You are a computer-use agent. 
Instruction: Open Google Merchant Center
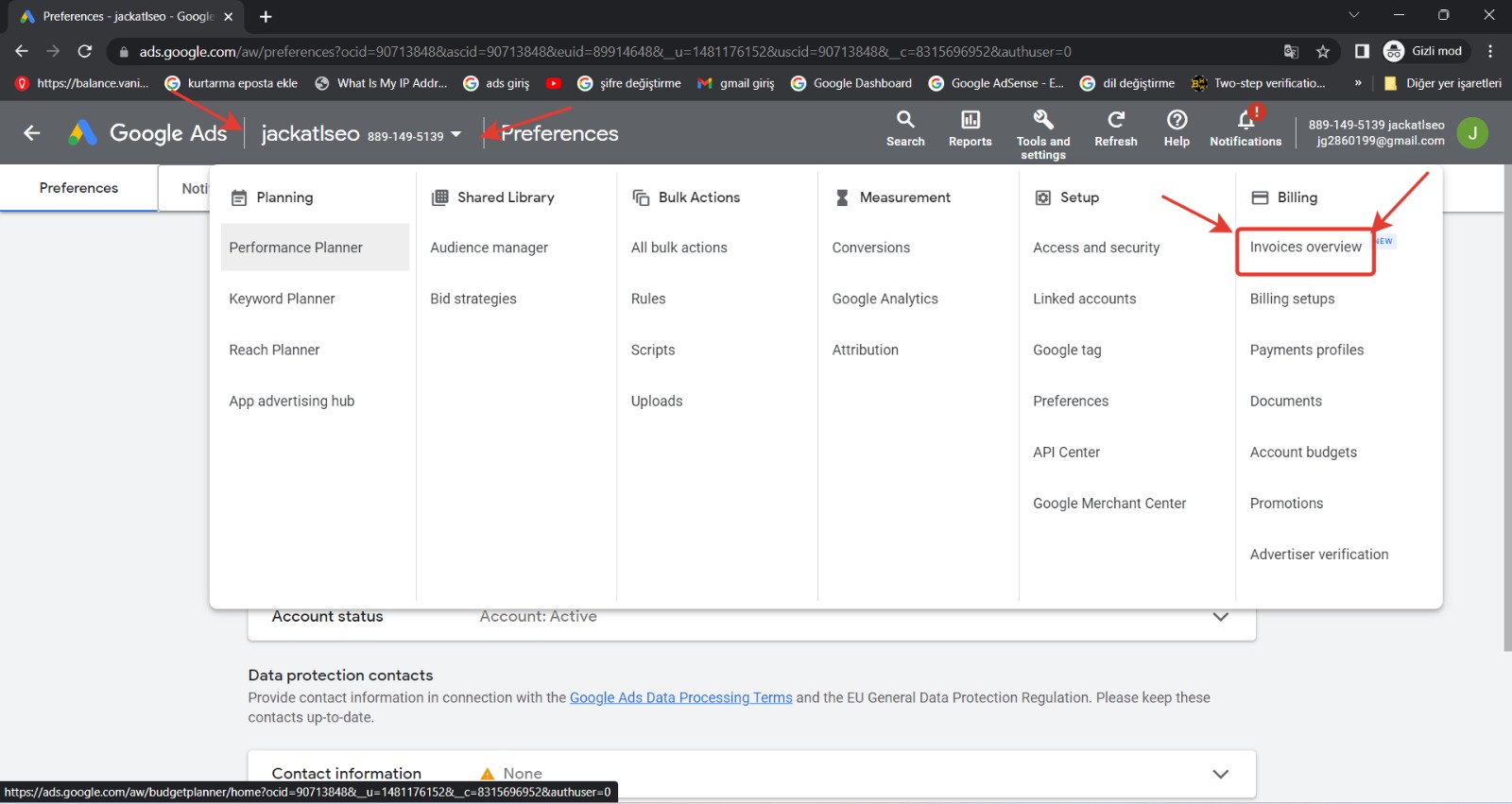(1109, 503)
